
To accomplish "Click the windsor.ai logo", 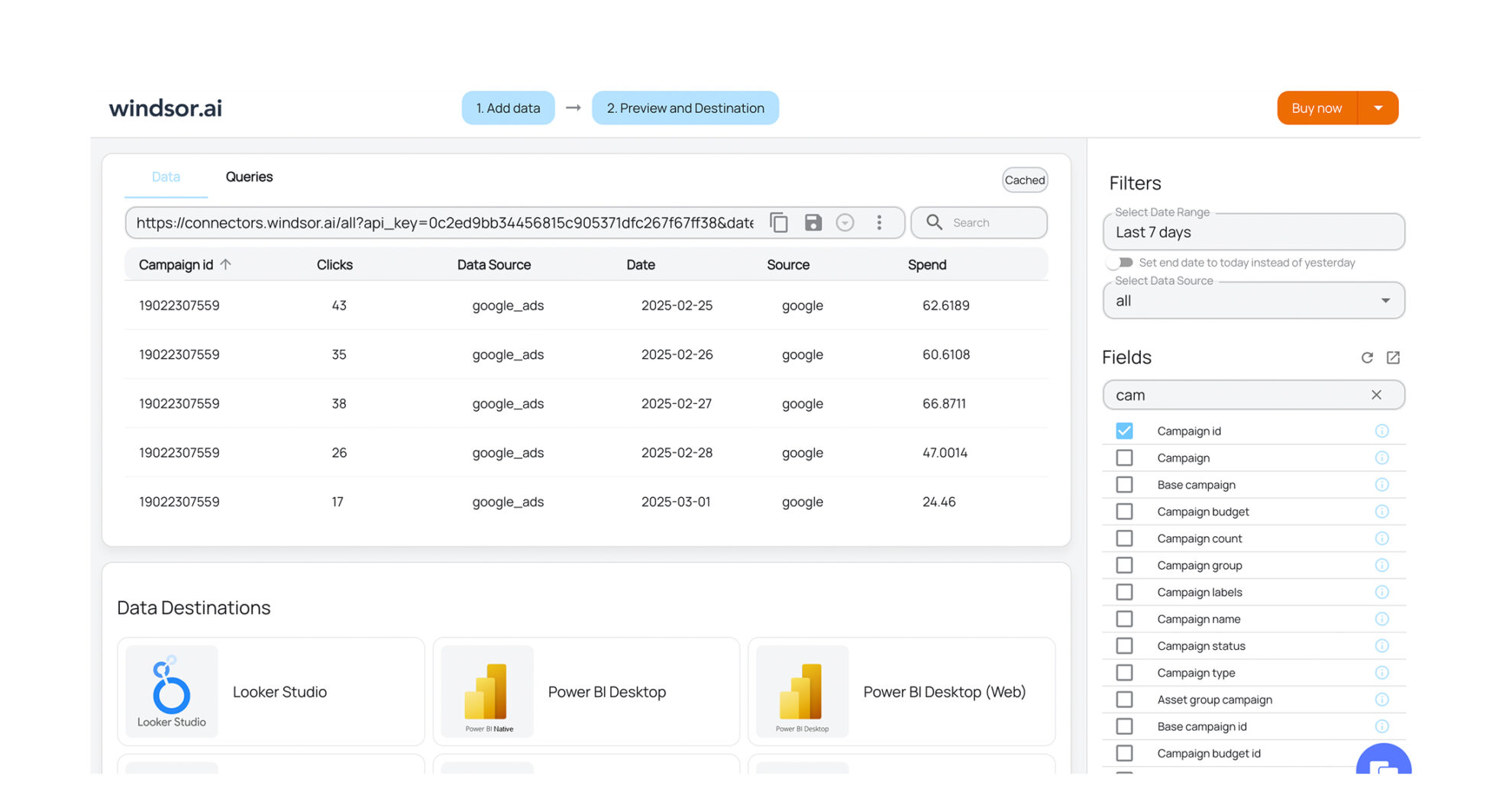I will pos(166,108).
